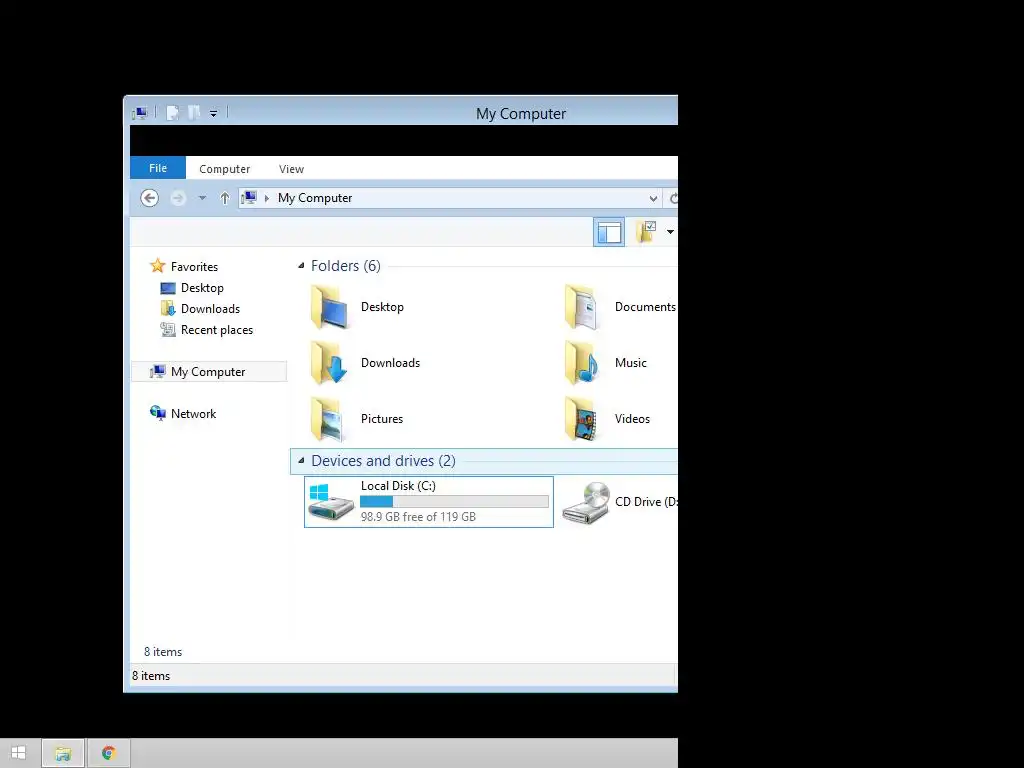Select the Documents folder icon
1024x768 pixels.
[x=583, y=307]
